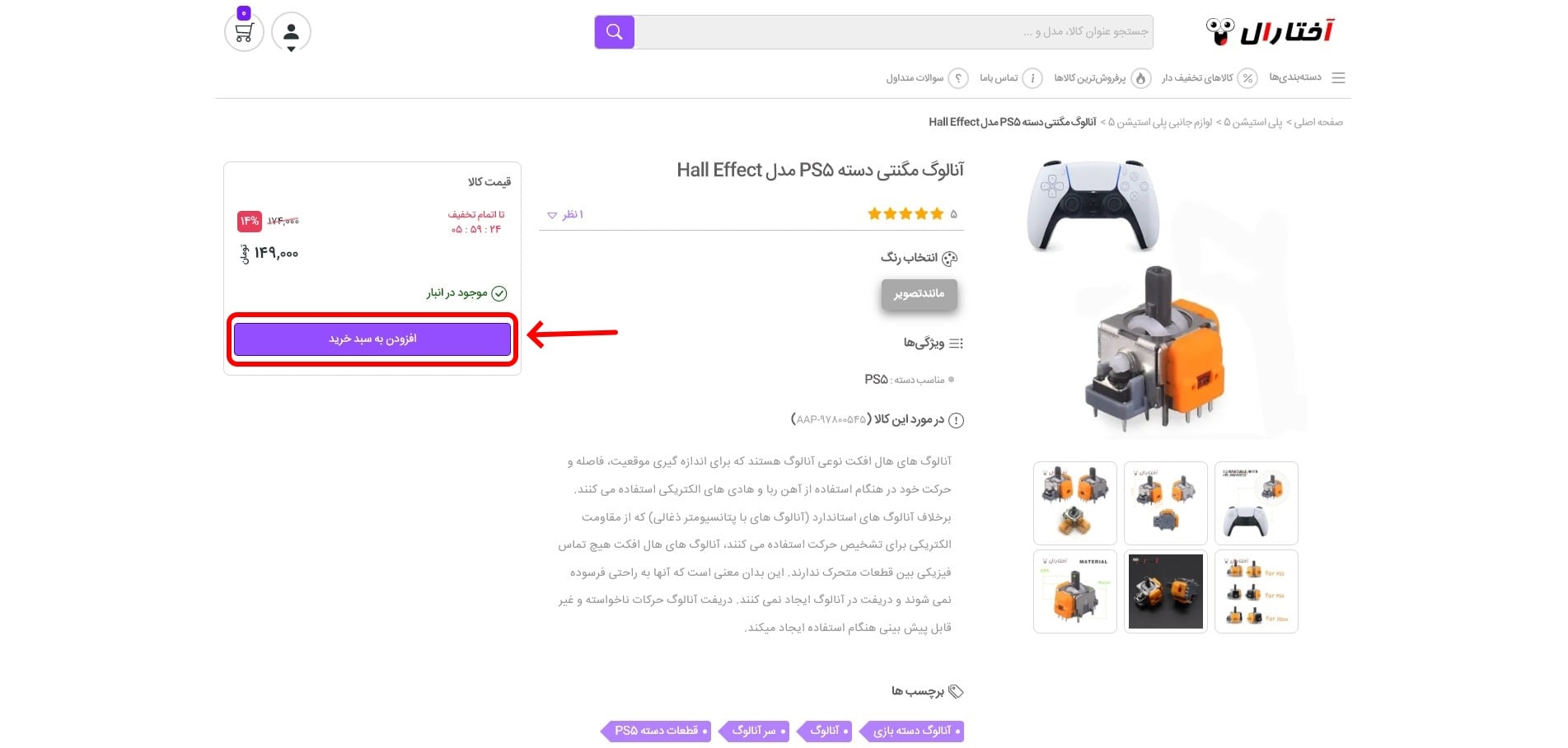Screen dimensions: 1568x748
Task: Select the 'مانندتصویر' color option
Action: [920, 294]
